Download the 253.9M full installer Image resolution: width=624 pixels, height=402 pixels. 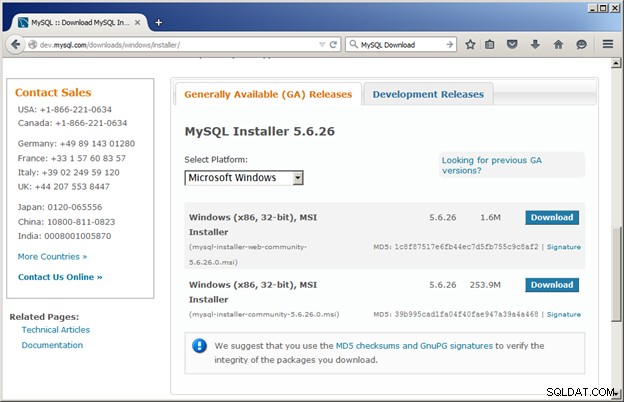(x=552, y=285)
